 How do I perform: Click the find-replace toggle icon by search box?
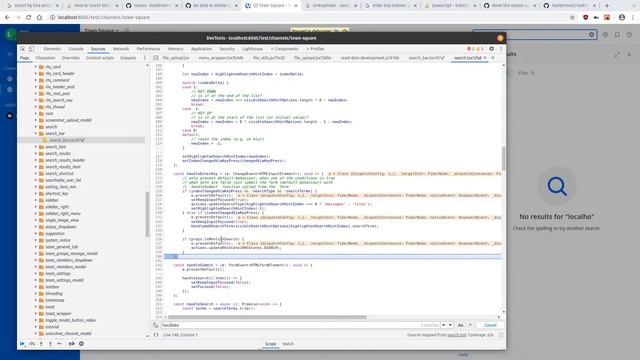click(x=156, y=325)
